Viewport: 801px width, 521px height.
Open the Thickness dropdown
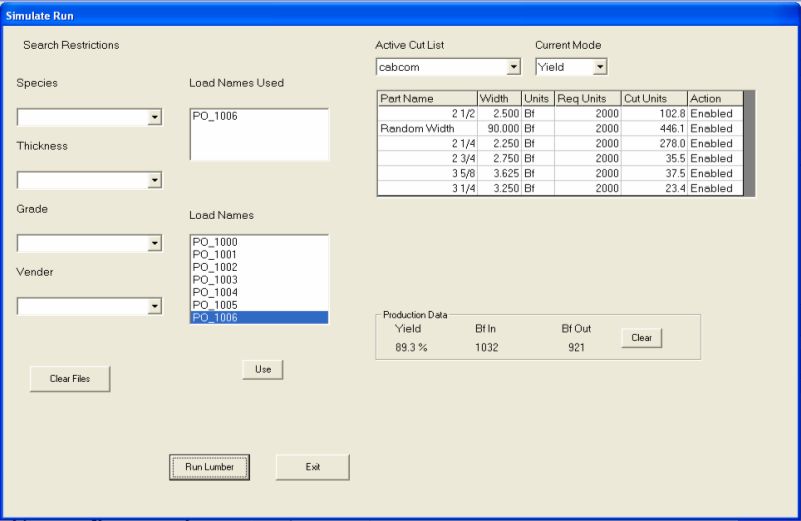point(154,180)
